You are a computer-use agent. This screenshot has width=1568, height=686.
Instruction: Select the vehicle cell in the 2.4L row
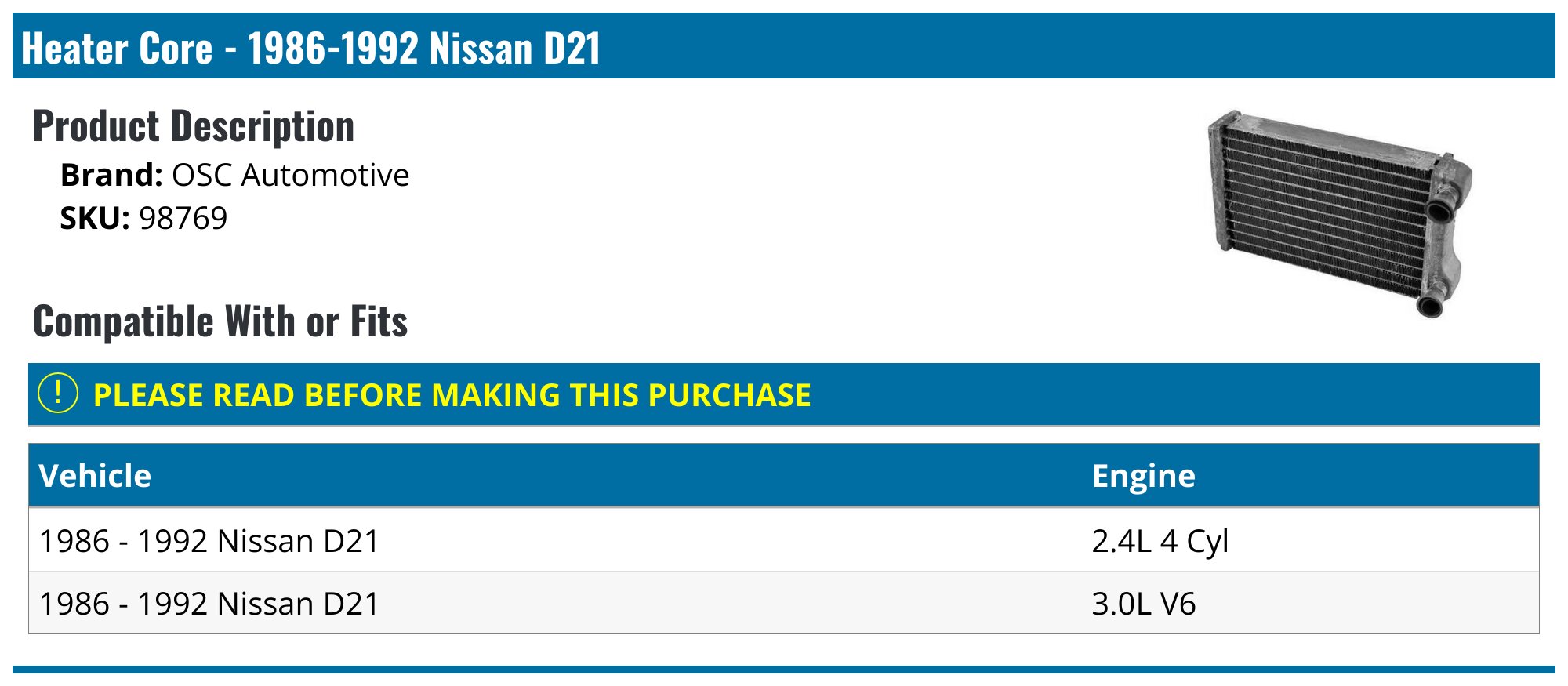pyautogui.click(x=209, y=541)
